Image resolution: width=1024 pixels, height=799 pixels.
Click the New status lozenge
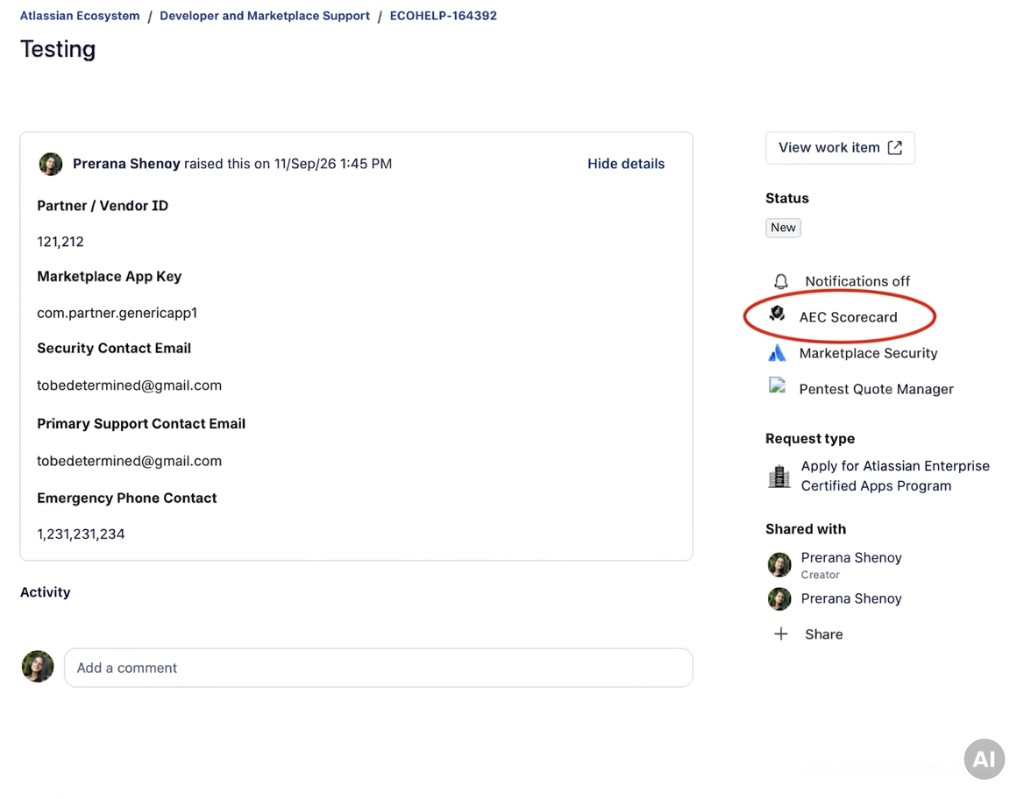[x=783, y=227]
